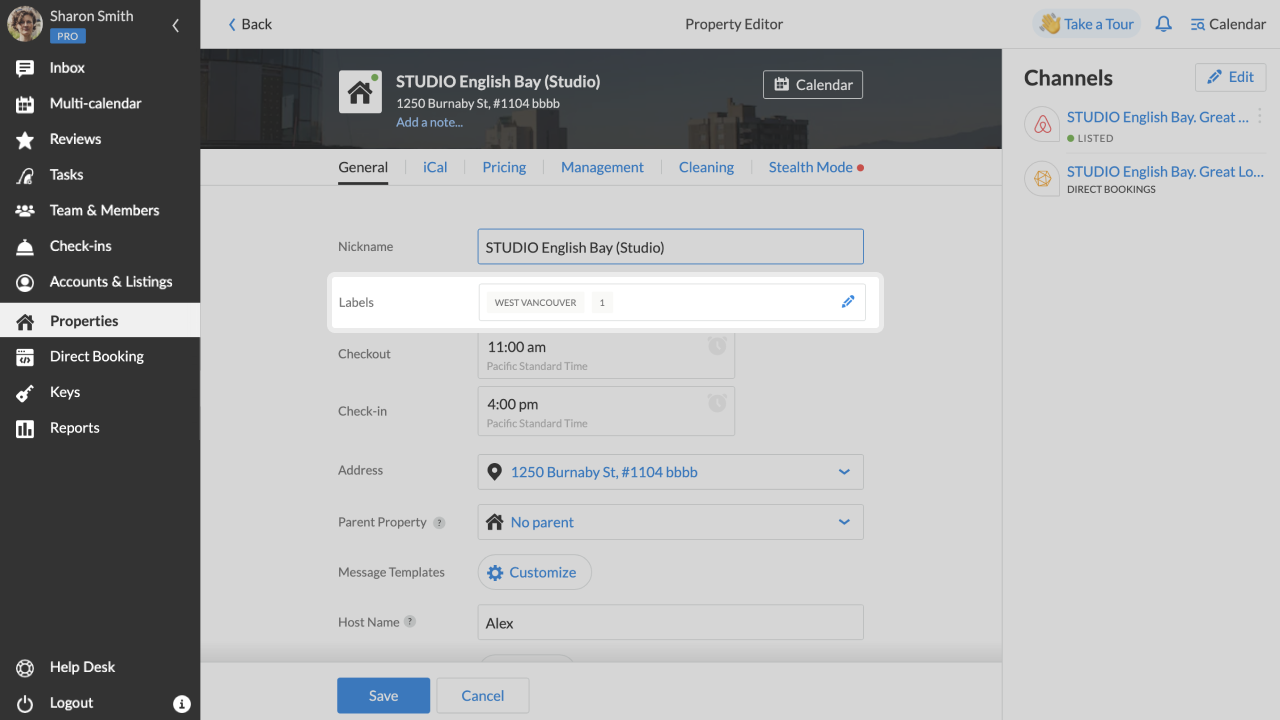Open the Stealth Mode tab

coord(810,167)
